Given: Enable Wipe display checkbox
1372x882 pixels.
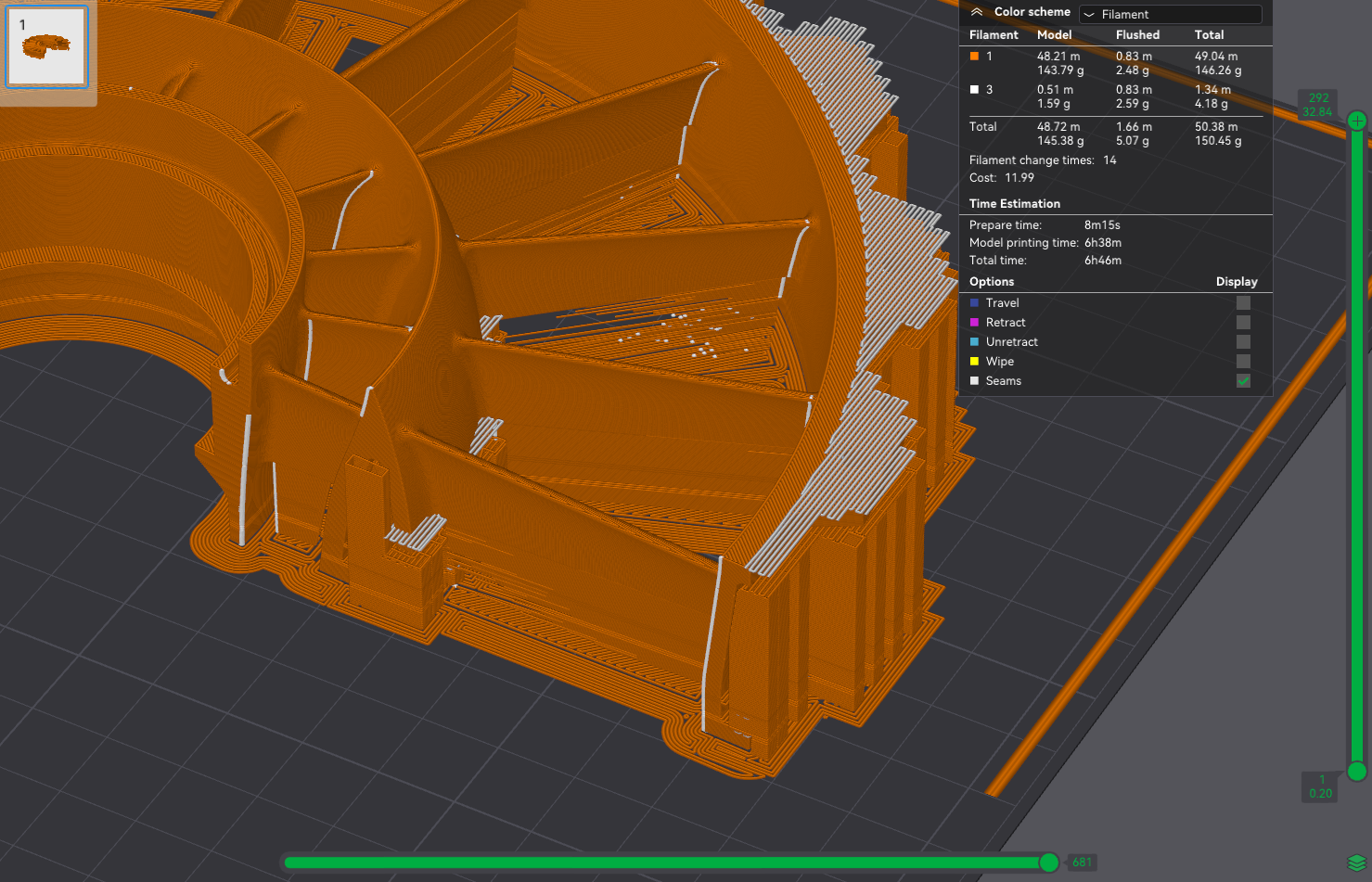Looking at the screenshot, I should coord(1243,362).
